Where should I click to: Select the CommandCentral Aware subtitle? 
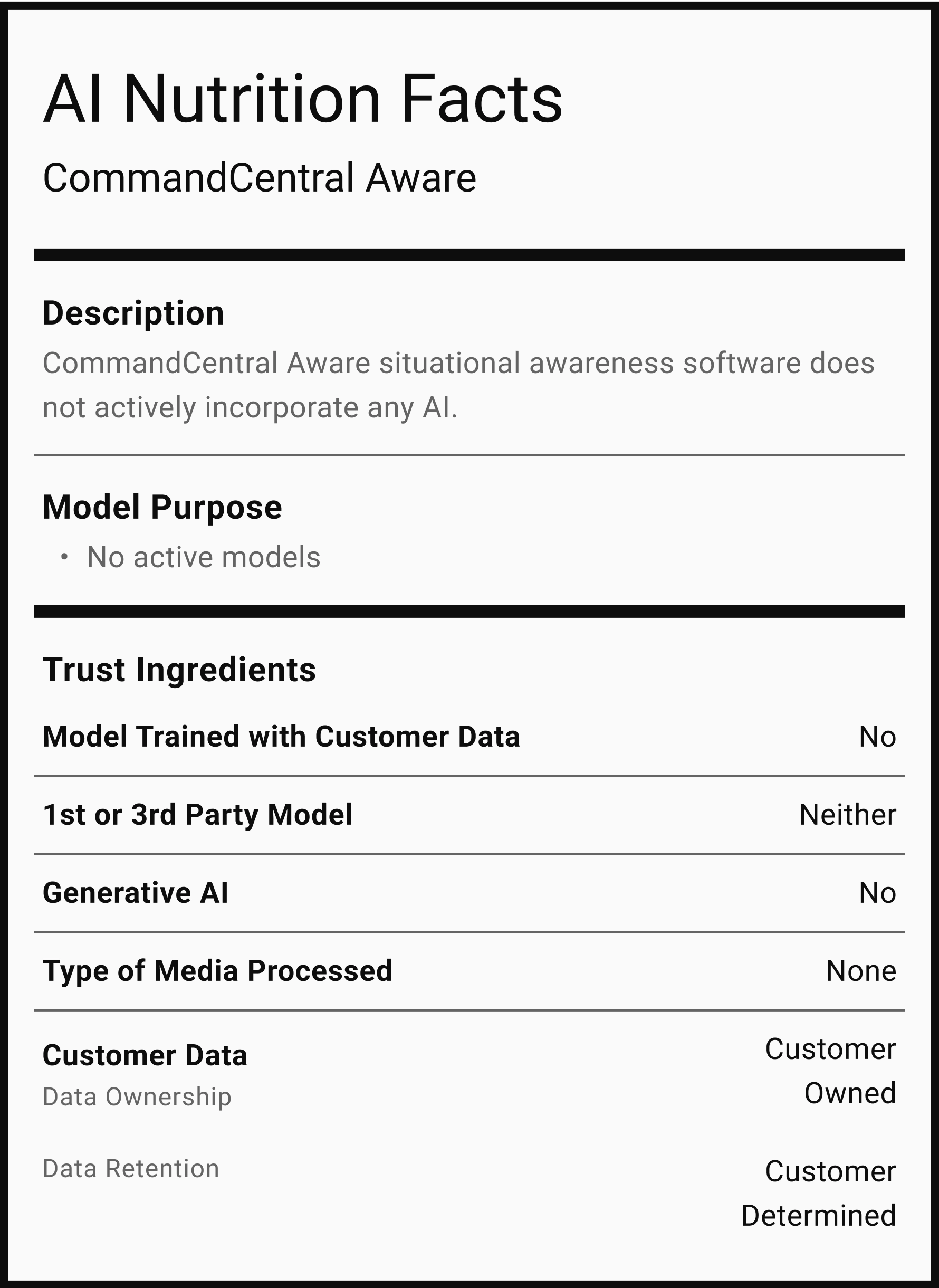coord(259,178)
